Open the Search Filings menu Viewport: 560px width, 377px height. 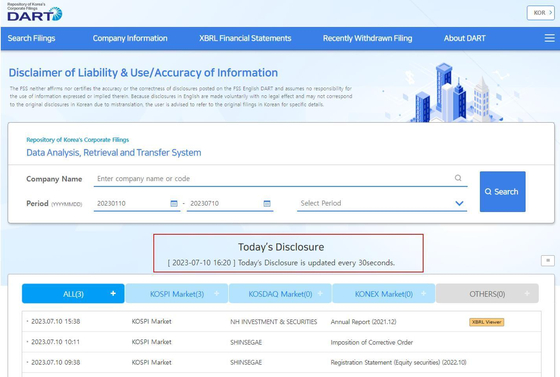click(31, 38)
